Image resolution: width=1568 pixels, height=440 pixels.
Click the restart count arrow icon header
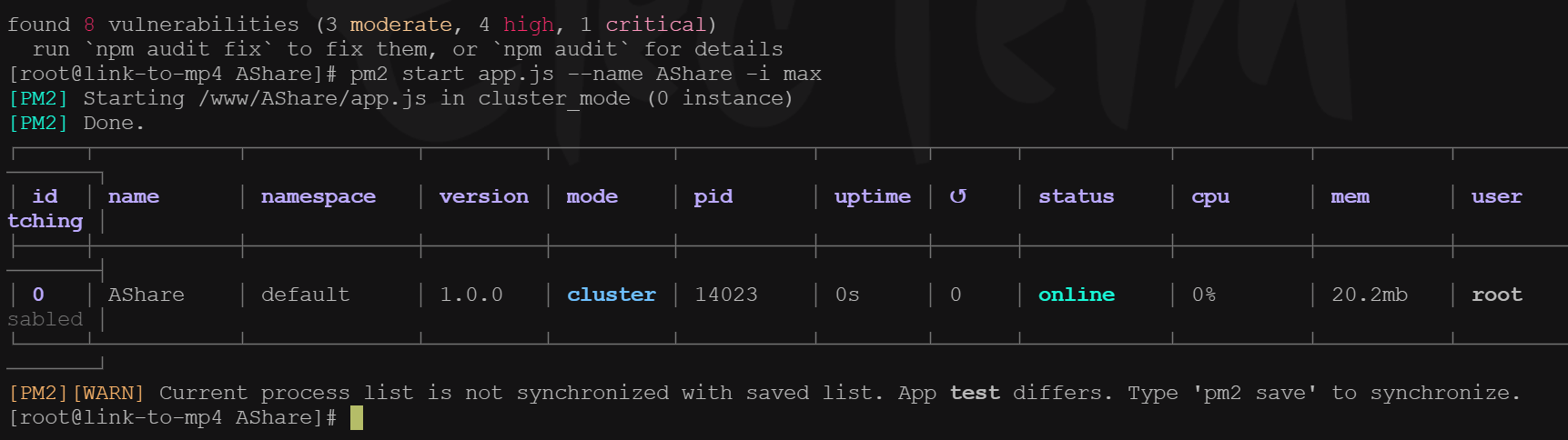point(957,196)
